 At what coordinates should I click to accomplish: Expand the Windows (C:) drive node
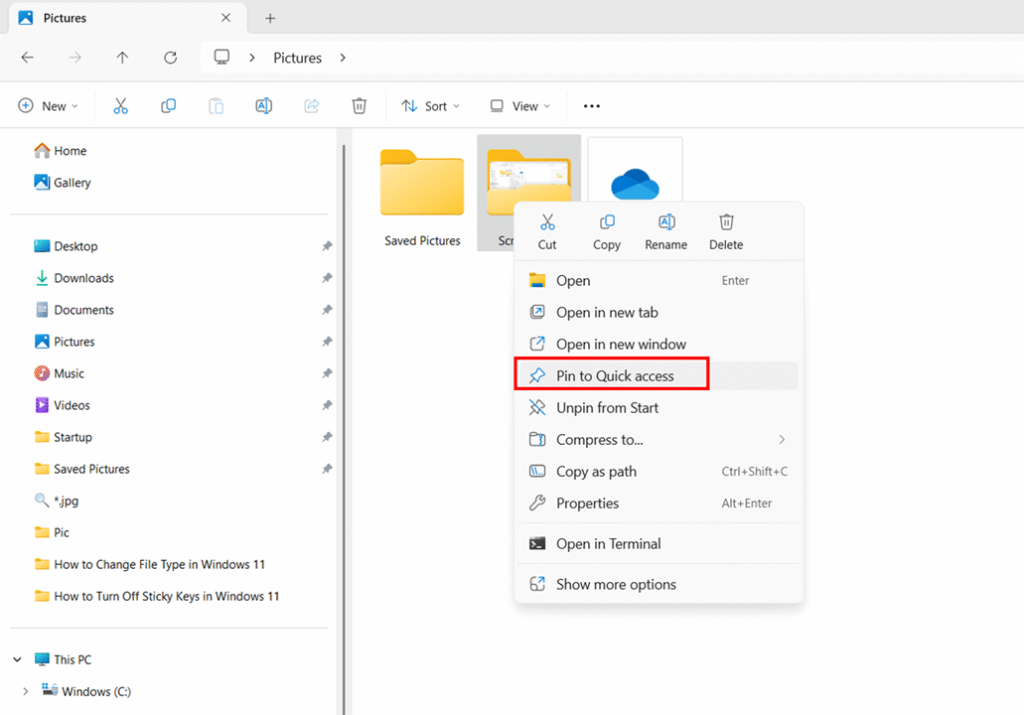pos(25,691)
